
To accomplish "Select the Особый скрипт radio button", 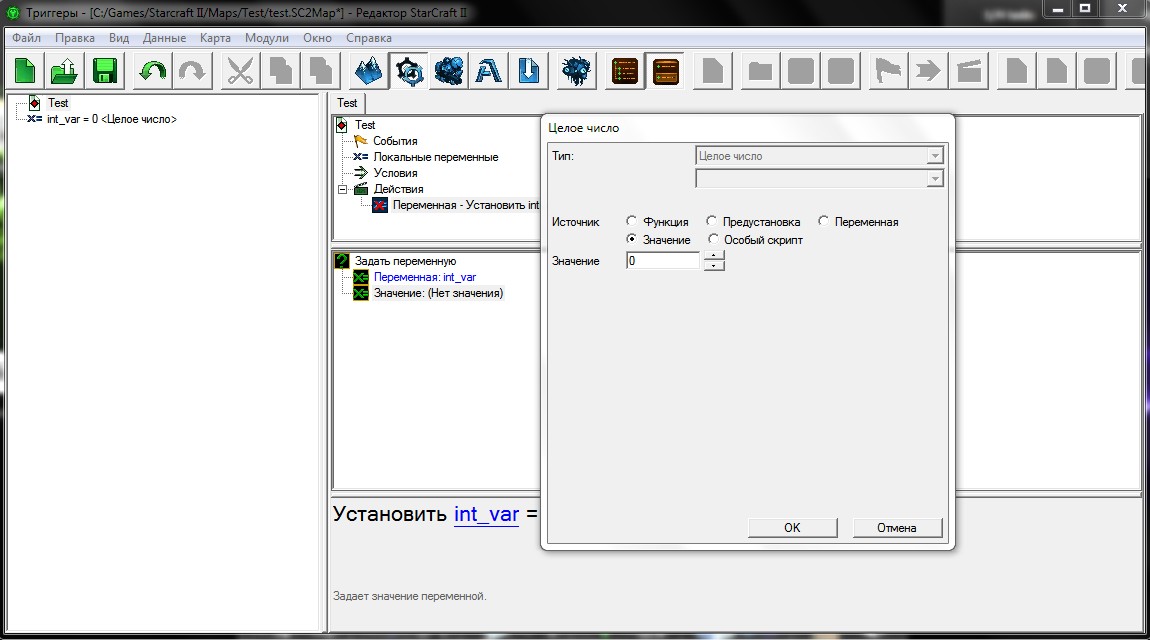I will (x=713, y=239).
